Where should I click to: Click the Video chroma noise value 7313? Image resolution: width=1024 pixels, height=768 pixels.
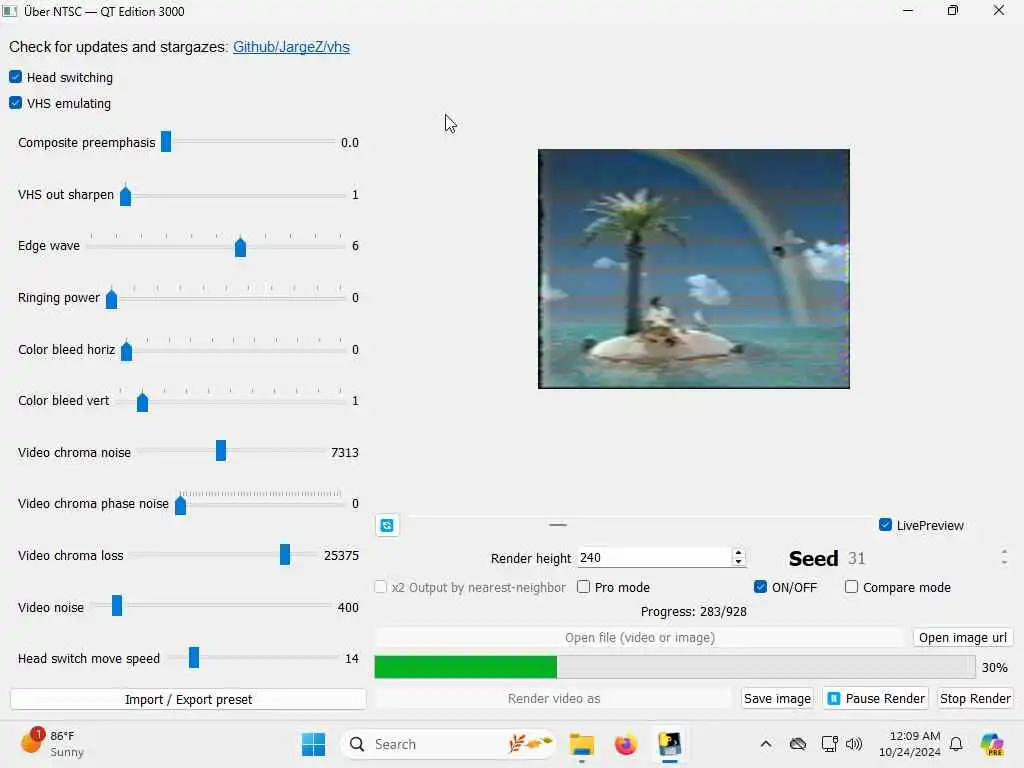coord(345,452)
